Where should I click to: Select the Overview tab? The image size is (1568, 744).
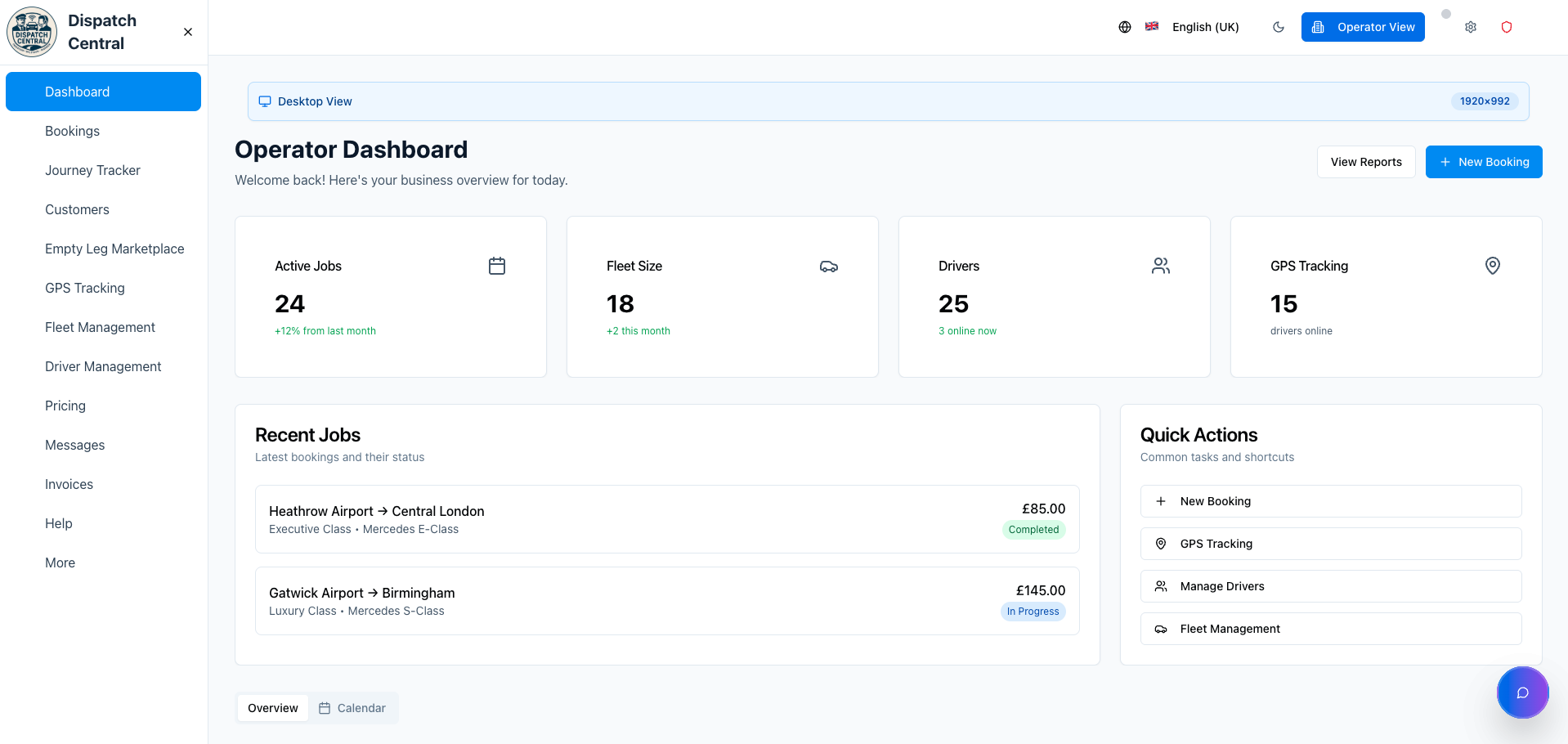(x=273, y=708)
